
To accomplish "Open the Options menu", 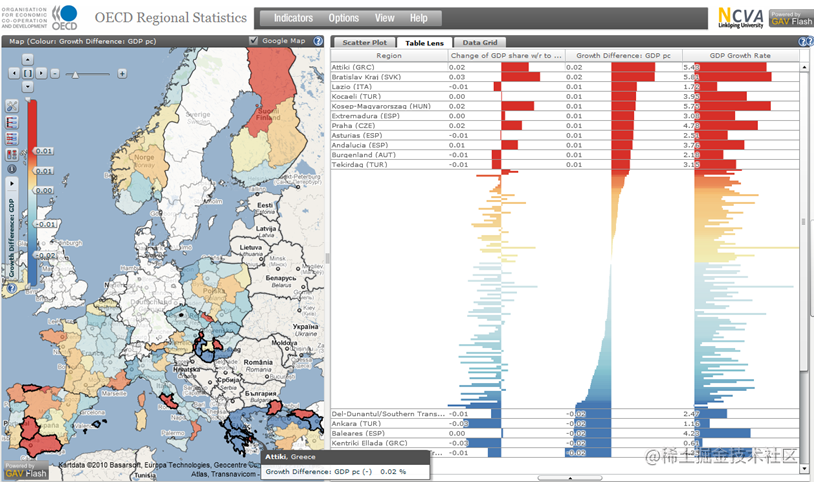I will (344, 18).
